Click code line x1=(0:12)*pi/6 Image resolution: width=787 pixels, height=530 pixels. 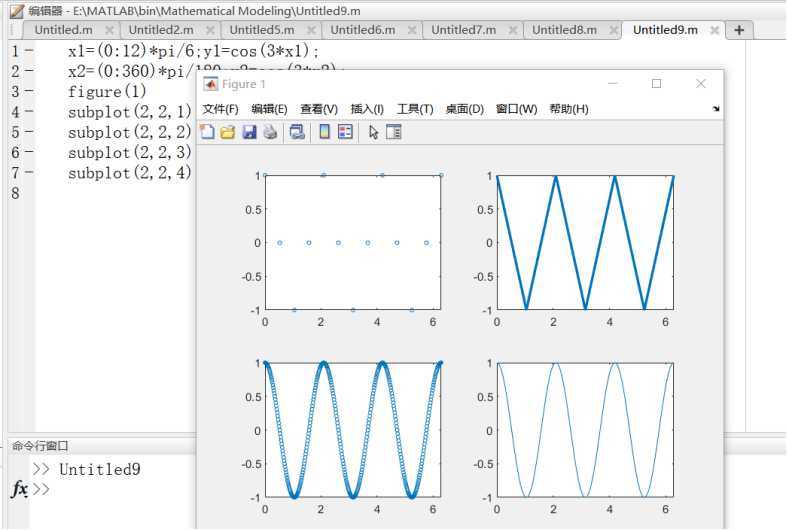click(134, 51)
